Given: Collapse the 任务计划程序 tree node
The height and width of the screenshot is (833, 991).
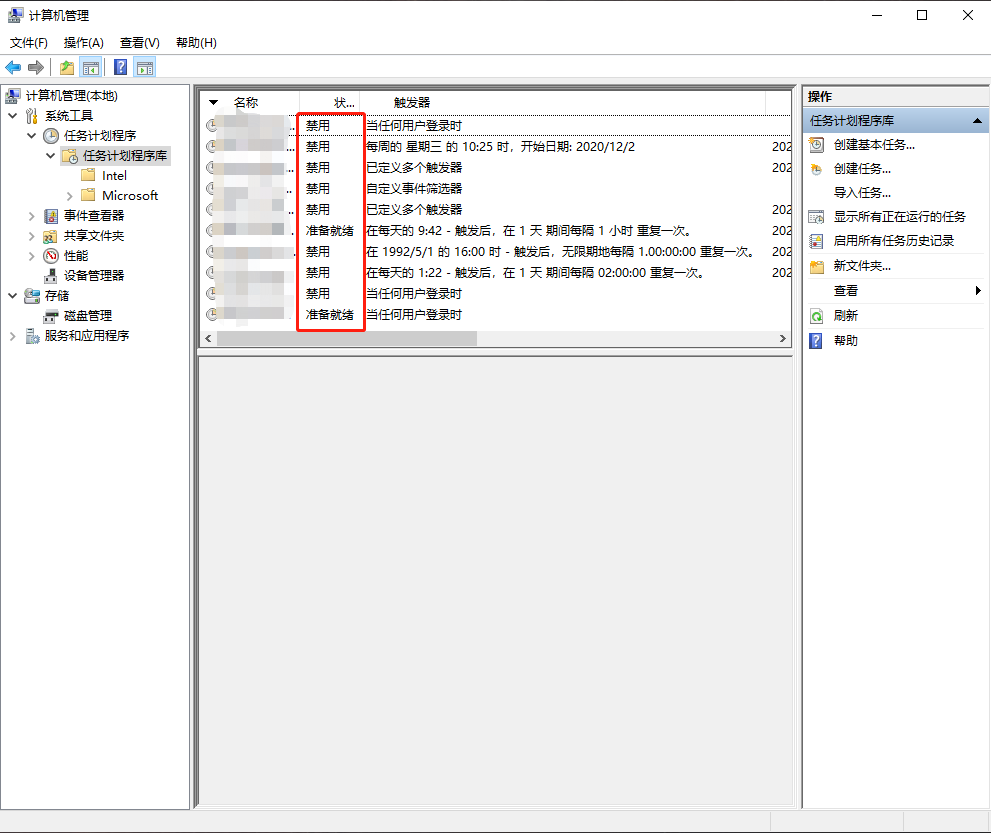Looking at the screenshot, I should 32,135.
